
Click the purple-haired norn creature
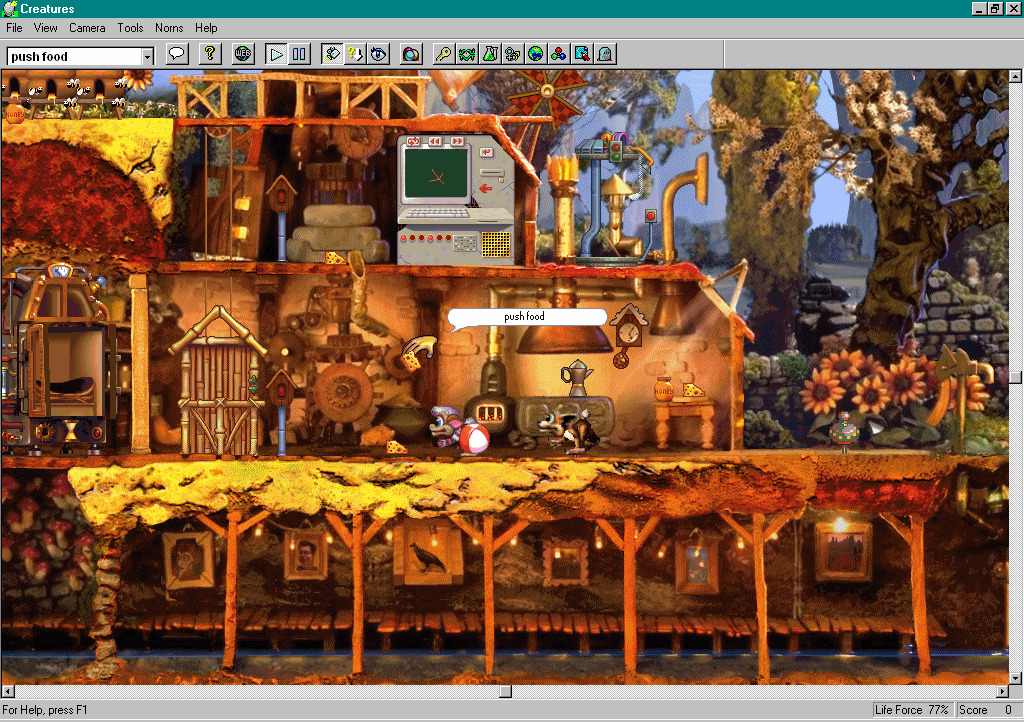tap(445, 425)
